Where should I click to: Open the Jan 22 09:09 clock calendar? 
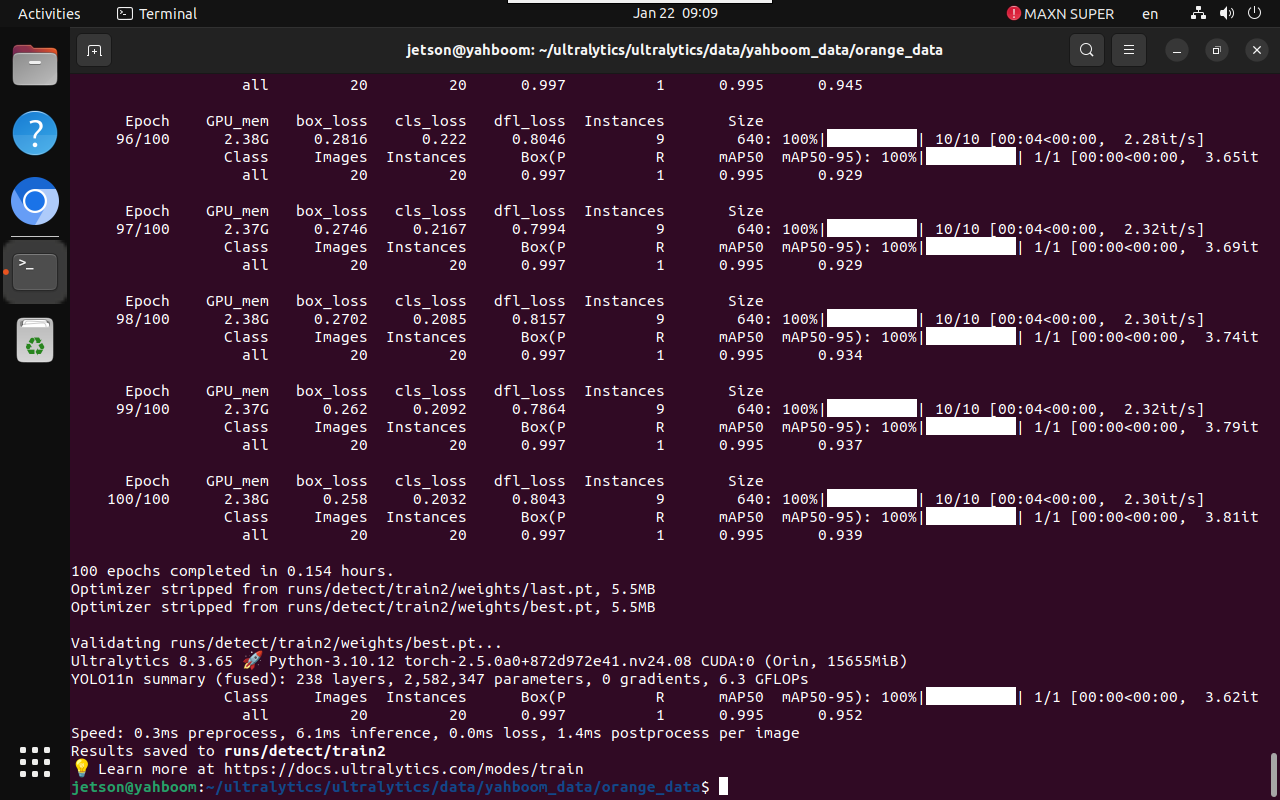(675, 13)
